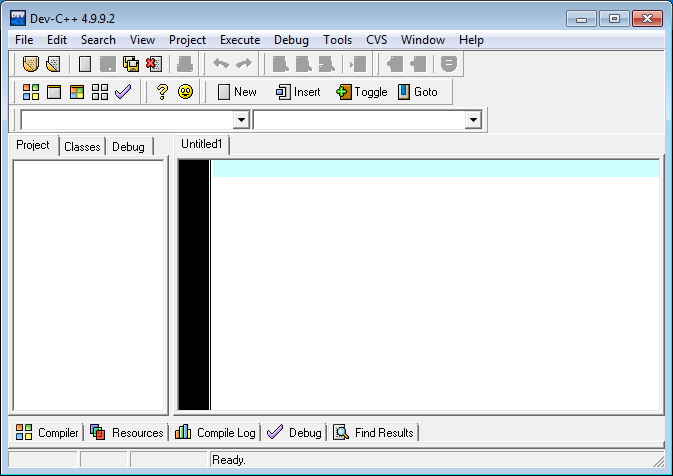Maximize the Dev-C++ window

[x=614, y=19]
